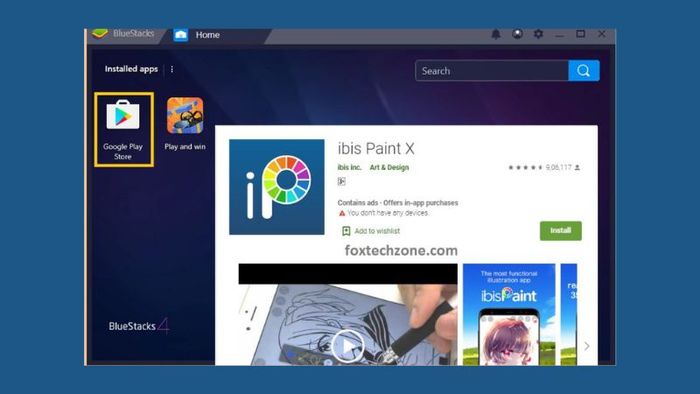Open the ibisPaint promo screenshot thumbnail
700x394 pixels.
[509, 315]
